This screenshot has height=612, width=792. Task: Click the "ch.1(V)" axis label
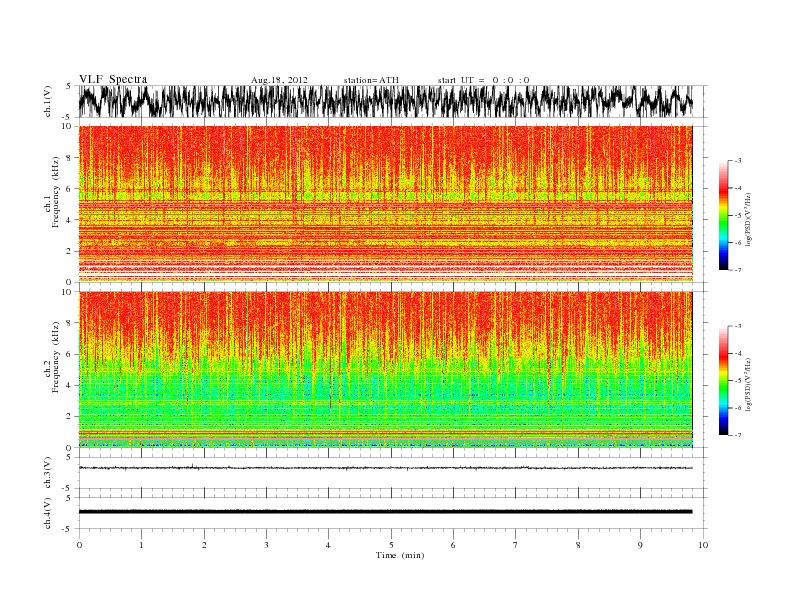(x=48, y=101)
